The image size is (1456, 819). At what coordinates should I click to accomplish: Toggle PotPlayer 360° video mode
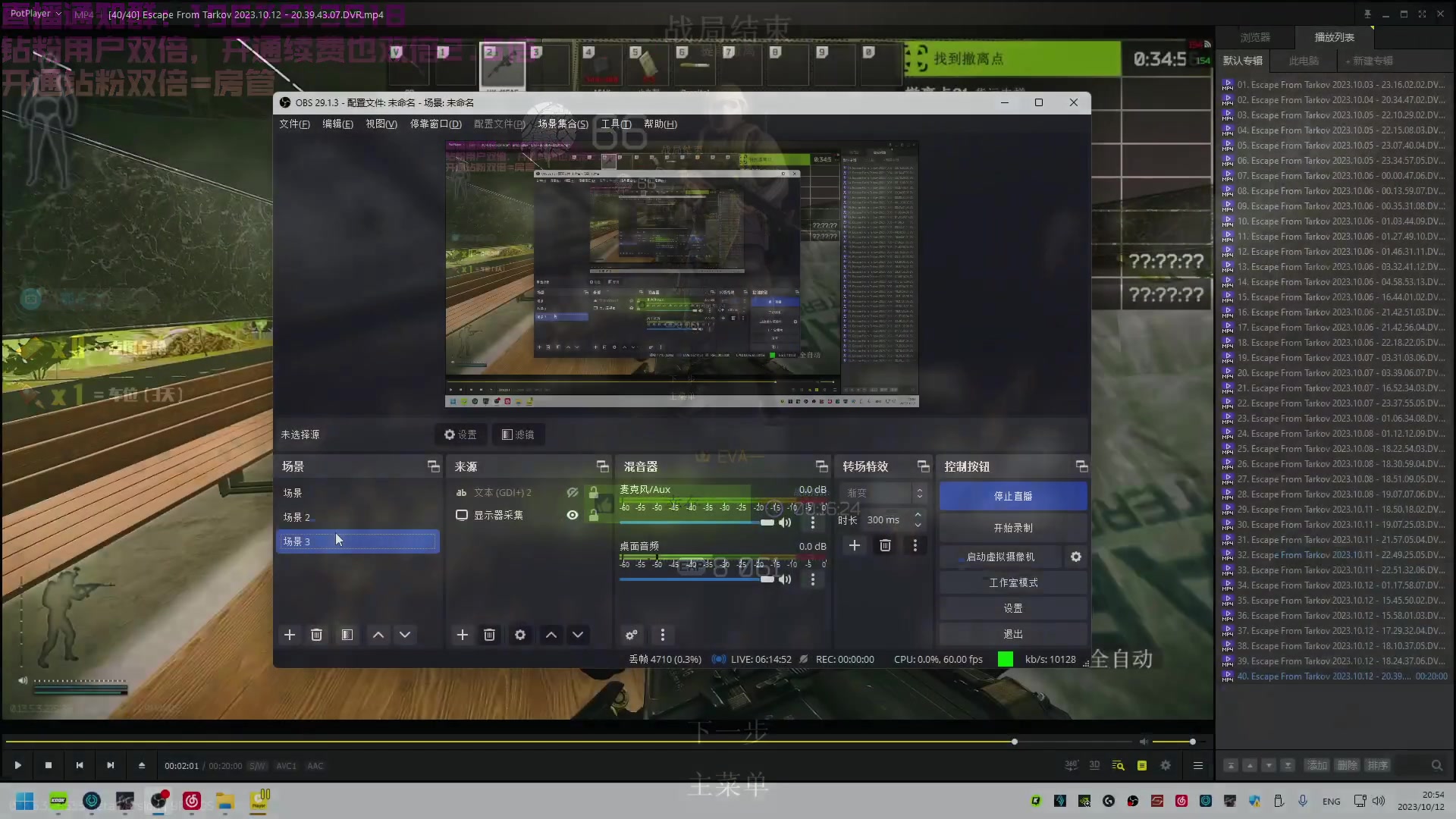(1071, 765)
